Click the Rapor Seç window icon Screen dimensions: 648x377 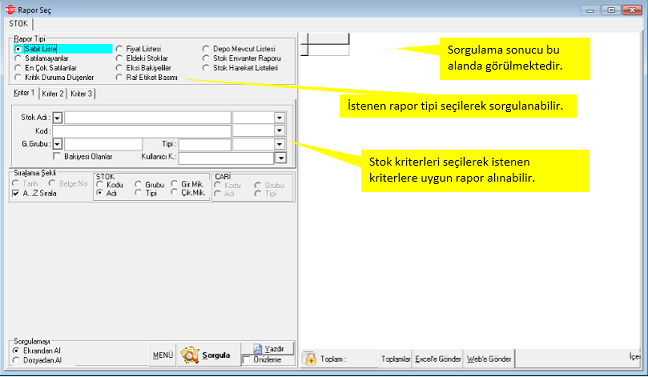10,10
